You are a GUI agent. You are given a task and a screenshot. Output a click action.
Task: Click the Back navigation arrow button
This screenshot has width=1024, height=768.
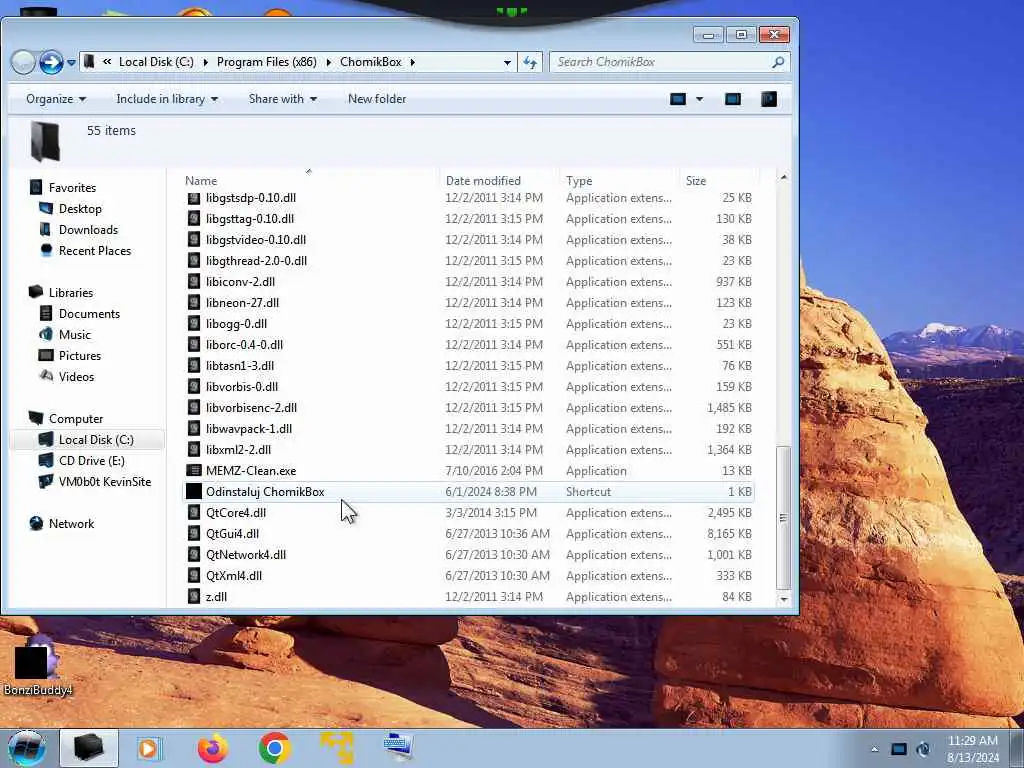(x=23, y=63)
